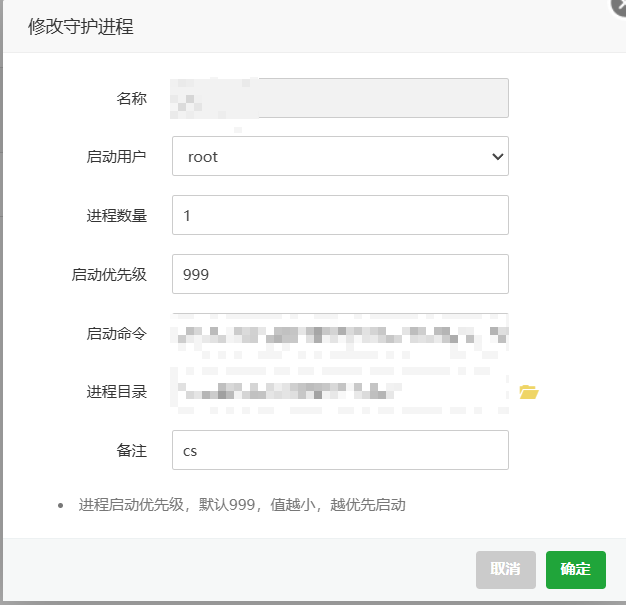Click the 进程目录 label
The image size is (626, 605).
click(x=117, y=392)
